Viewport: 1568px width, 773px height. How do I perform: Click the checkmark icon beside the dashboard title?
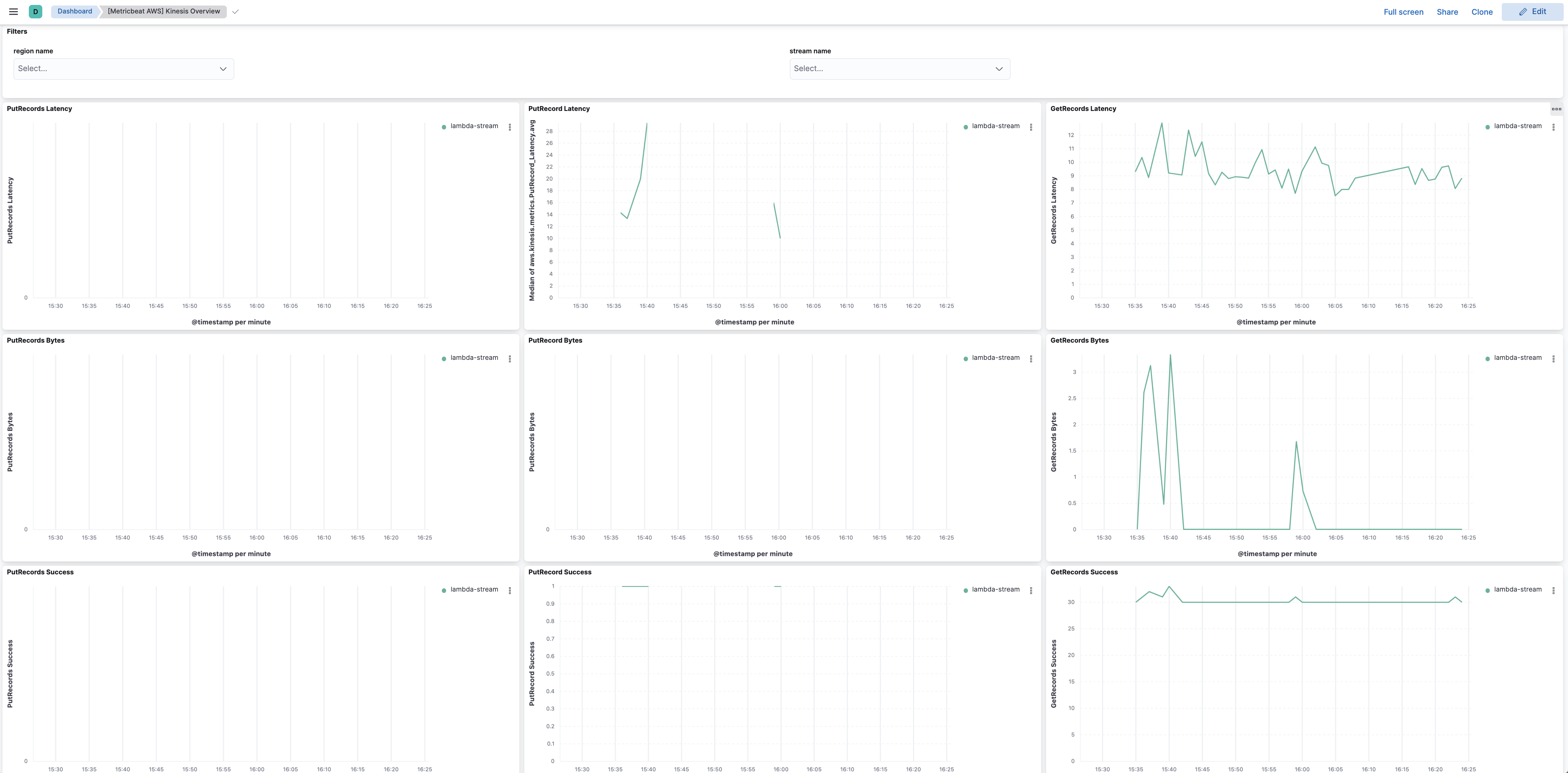point(235,11)
